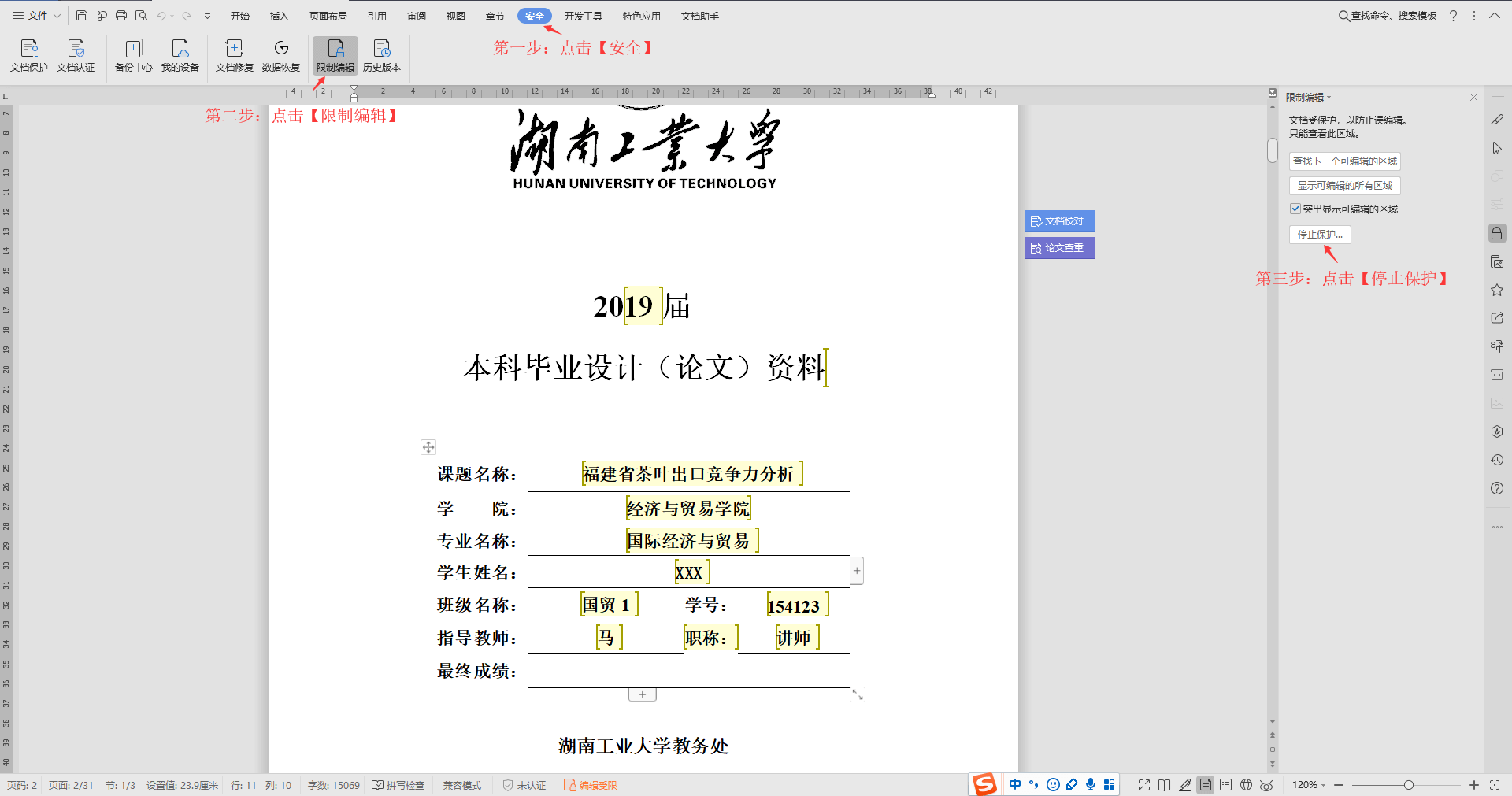The height and width of the screenshot is (796, 1512).
Task: Open the 120% zoom level dropdown
Action: [1323, 785]
